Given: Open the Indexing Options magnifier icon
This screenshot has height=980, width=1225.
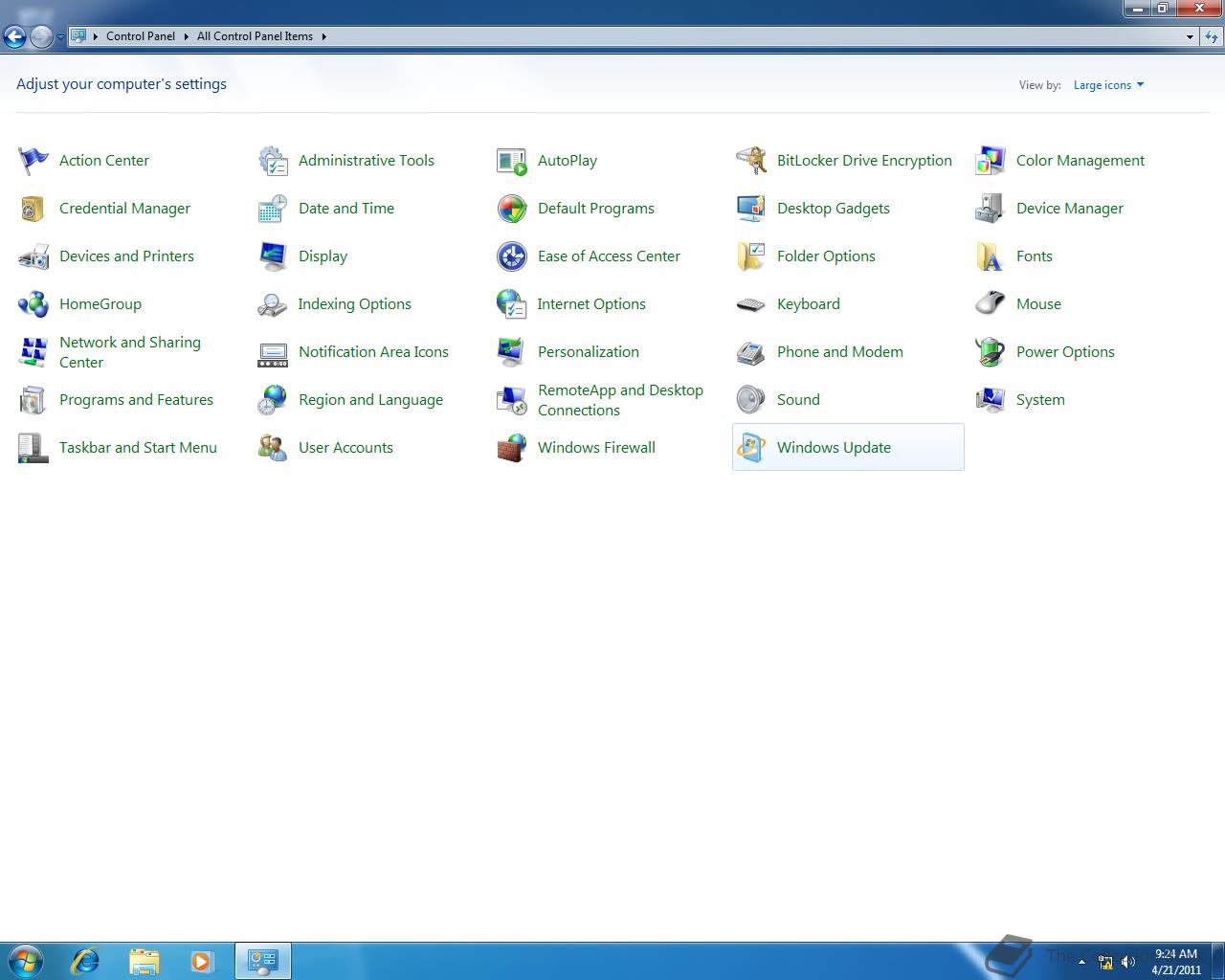Looking at the screenshot, I should (x=273, y=304).
